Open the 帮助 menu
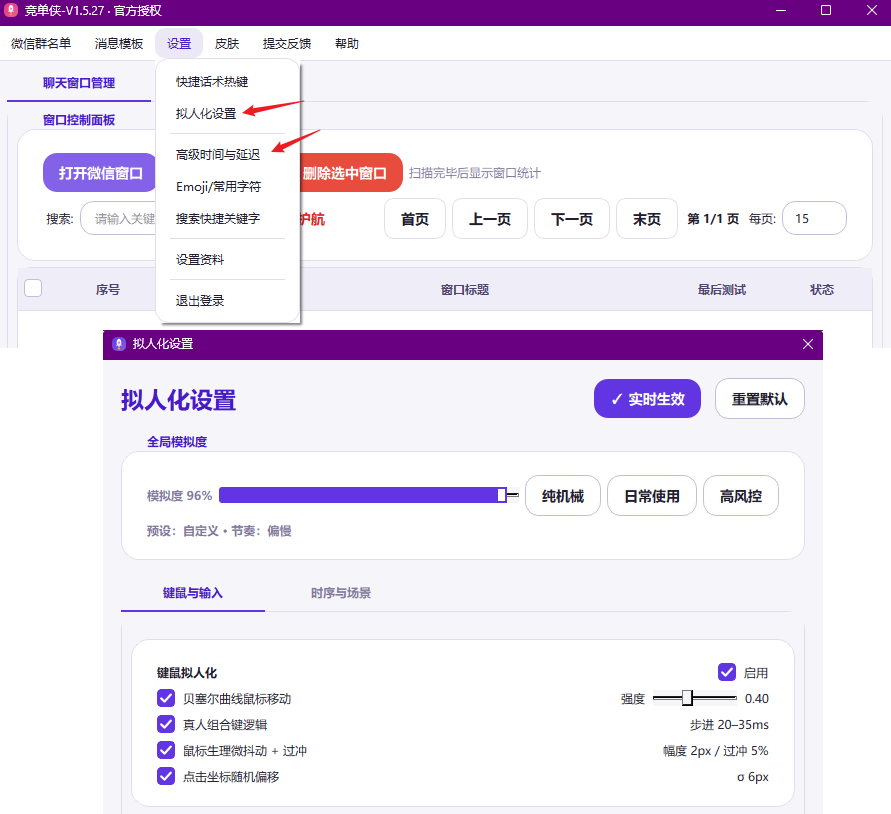 347,43
